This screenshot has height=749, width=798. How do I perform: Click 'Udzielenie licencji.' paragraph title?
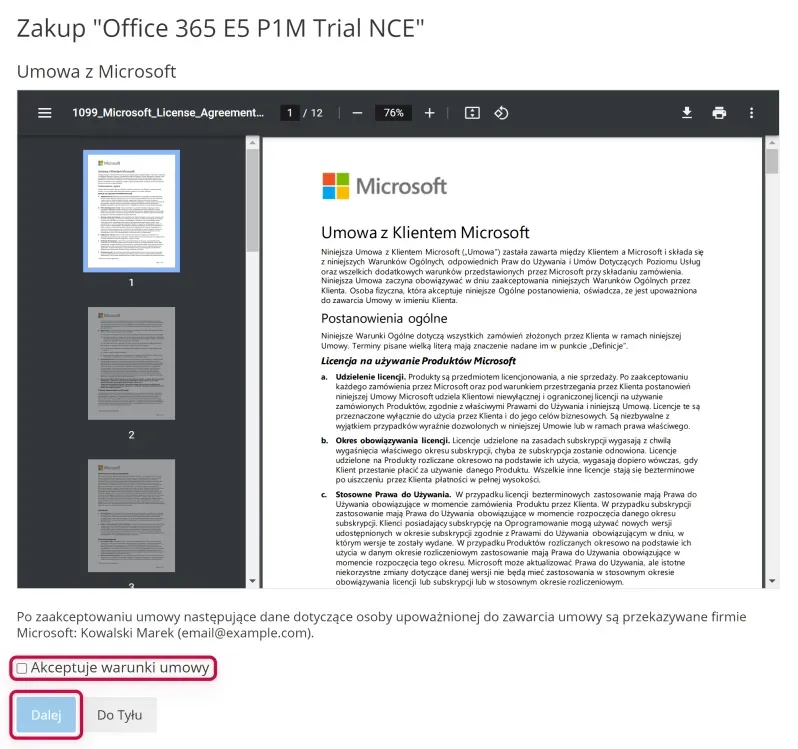point(370,377)
